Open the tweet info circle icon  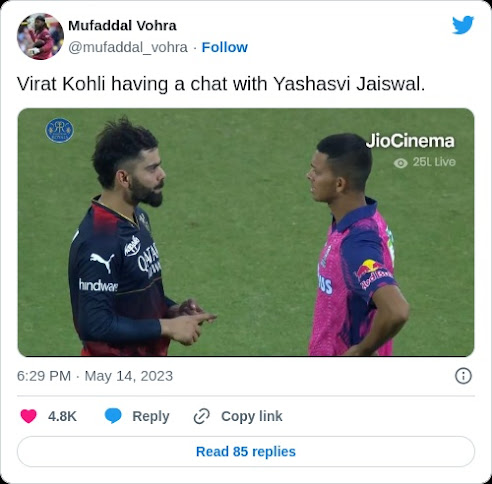click(x=463, y=376)
